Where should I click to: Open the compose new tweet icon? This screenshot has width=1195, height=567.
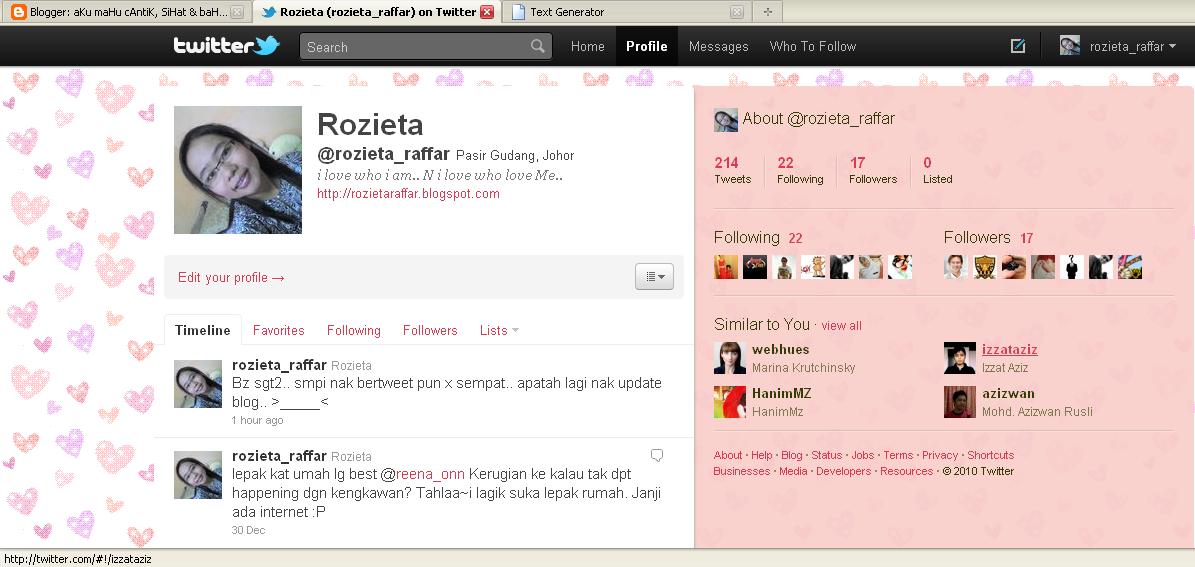click(x=1017, y=46)
